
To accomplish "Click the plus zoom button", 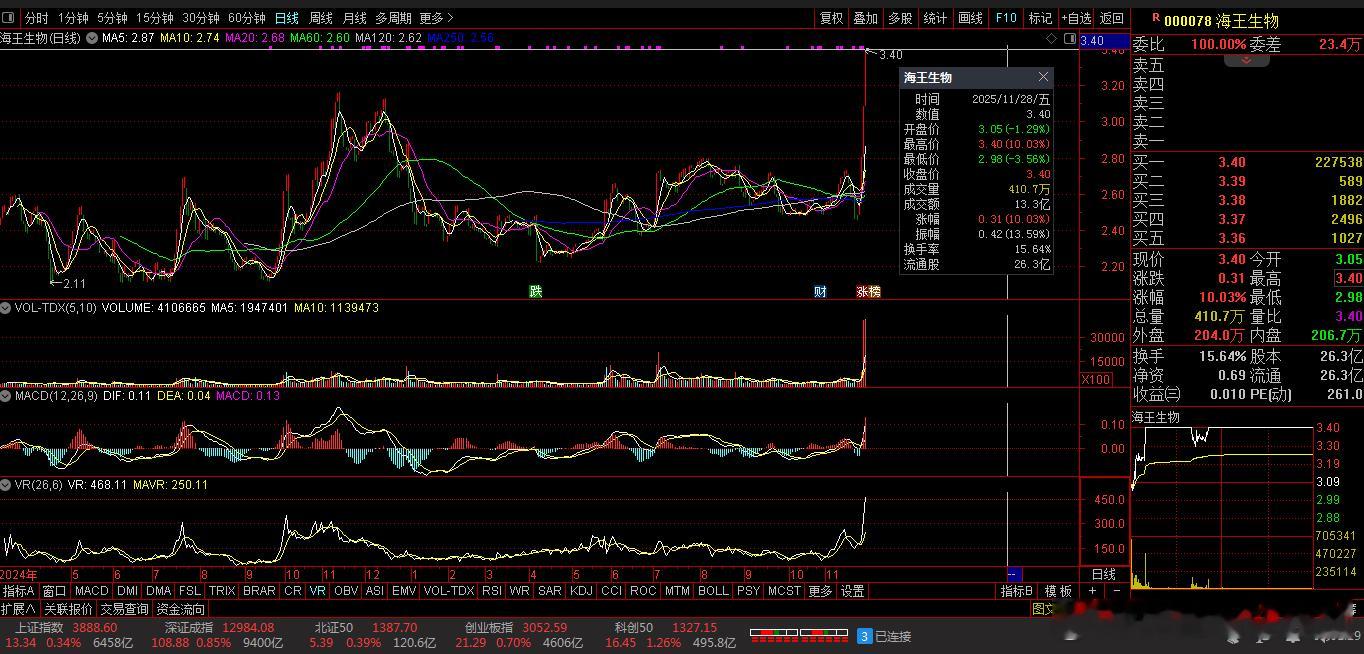I will 1092,591.
